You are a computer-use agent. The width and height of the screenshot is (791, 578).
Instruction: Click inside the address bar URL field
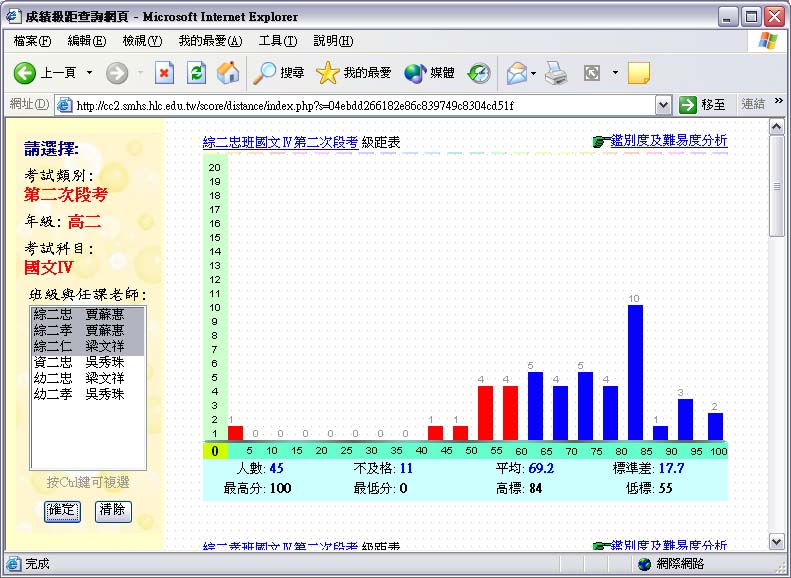[360, 105]
